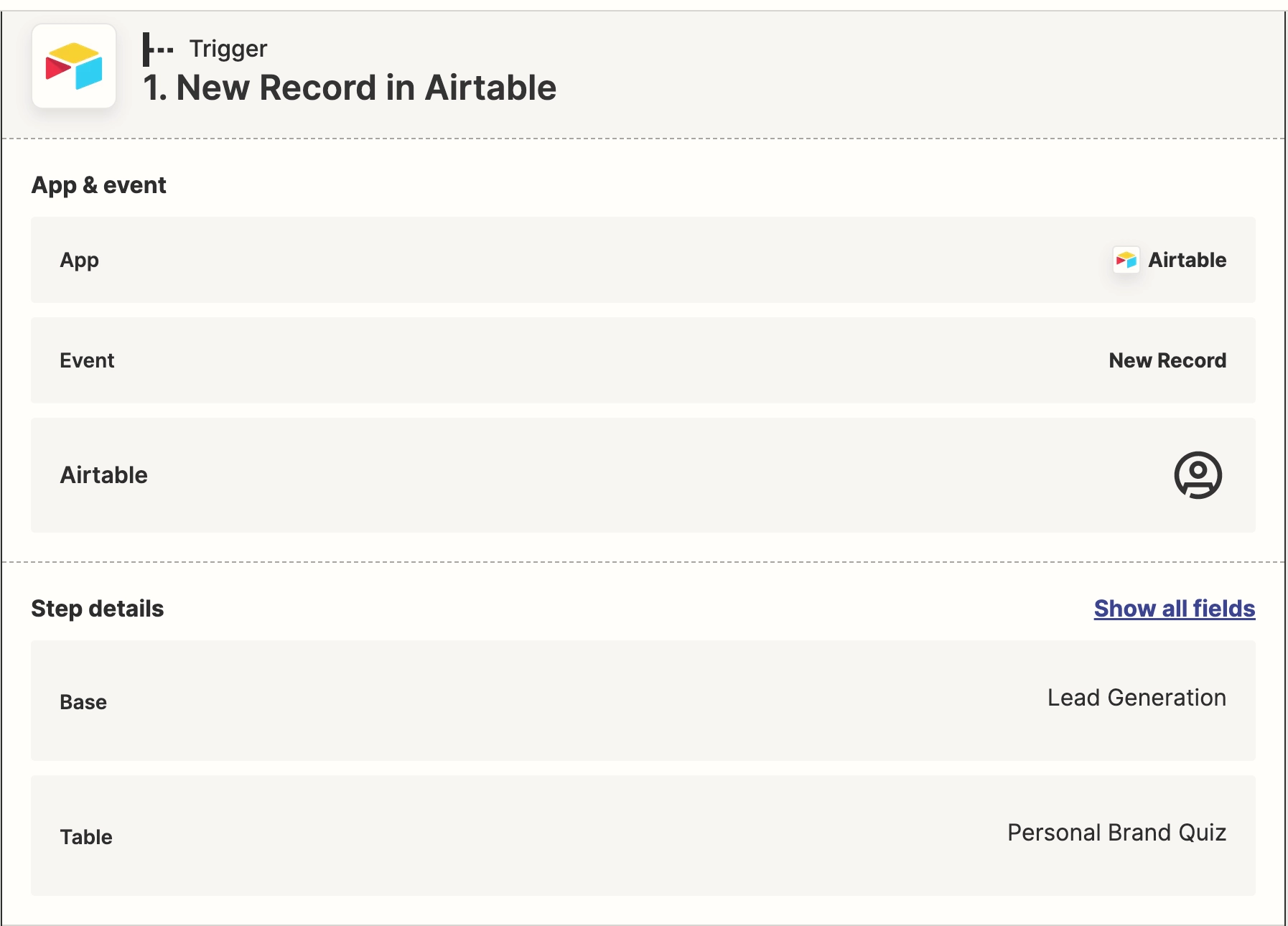Click the "App & event" section heading
This screenshot has height=926, width=1288.
coord(98,185)
